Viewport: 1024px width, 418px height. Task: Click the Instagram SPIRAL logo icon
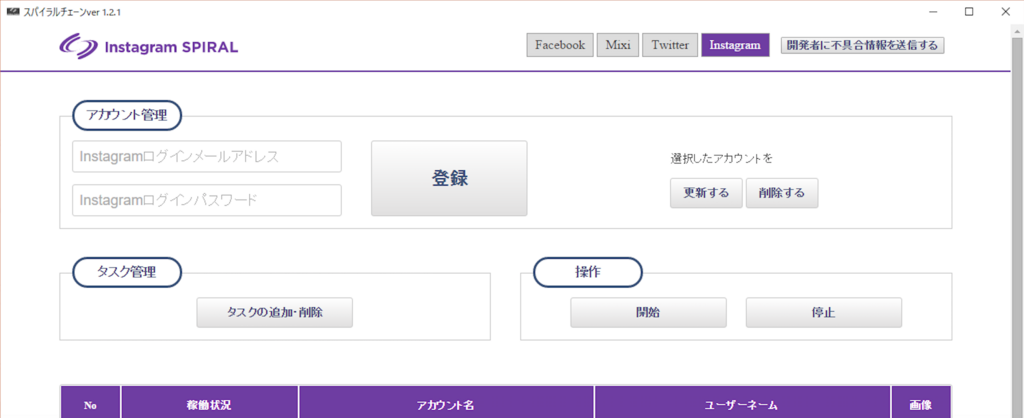click(x=77, y=47)
